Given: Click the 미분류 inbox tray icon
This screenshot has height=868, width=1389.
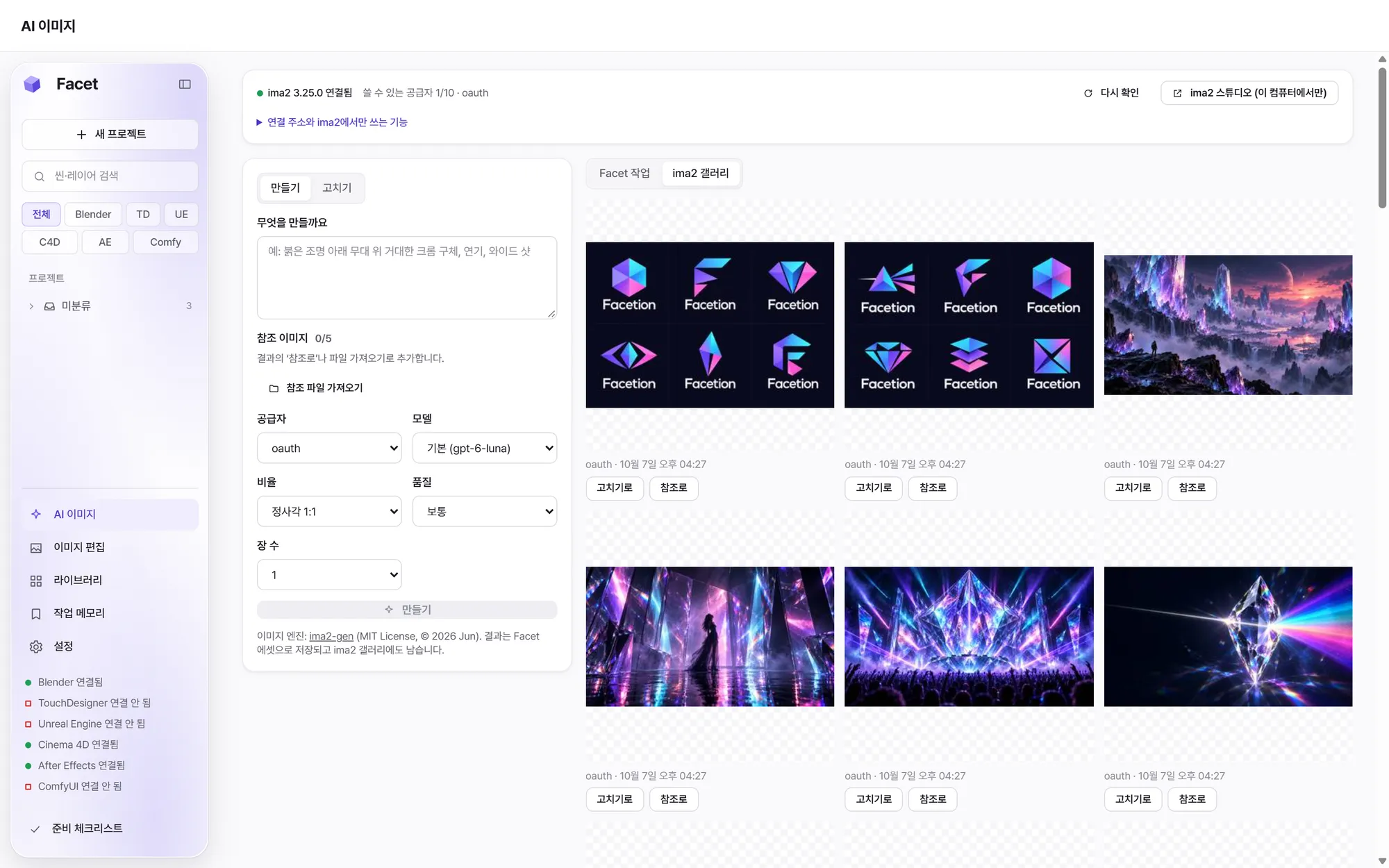Looking at the screenshot, I should 49,306.
